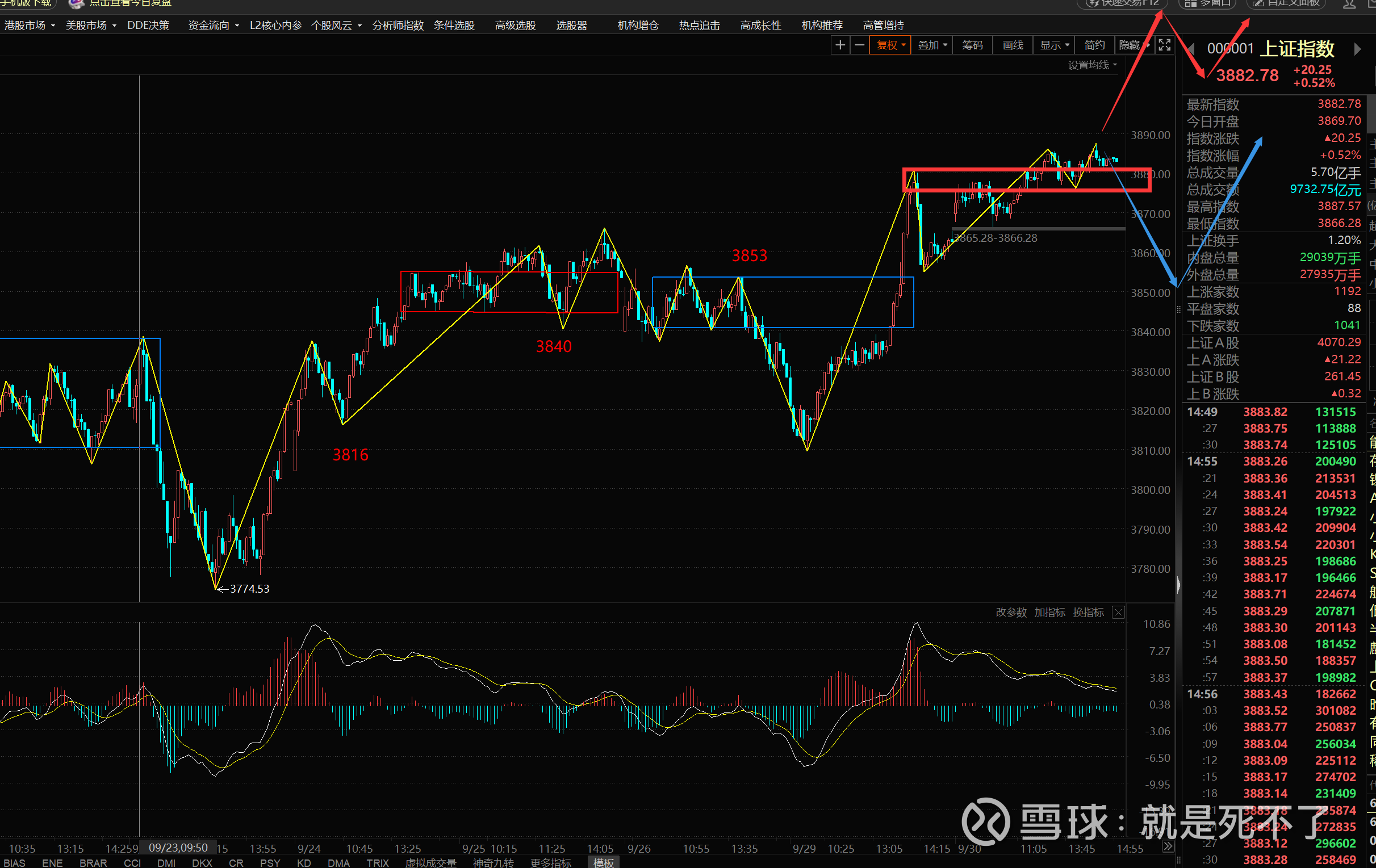Enter fullscreen chart with expand icon

pos(1164,45)
